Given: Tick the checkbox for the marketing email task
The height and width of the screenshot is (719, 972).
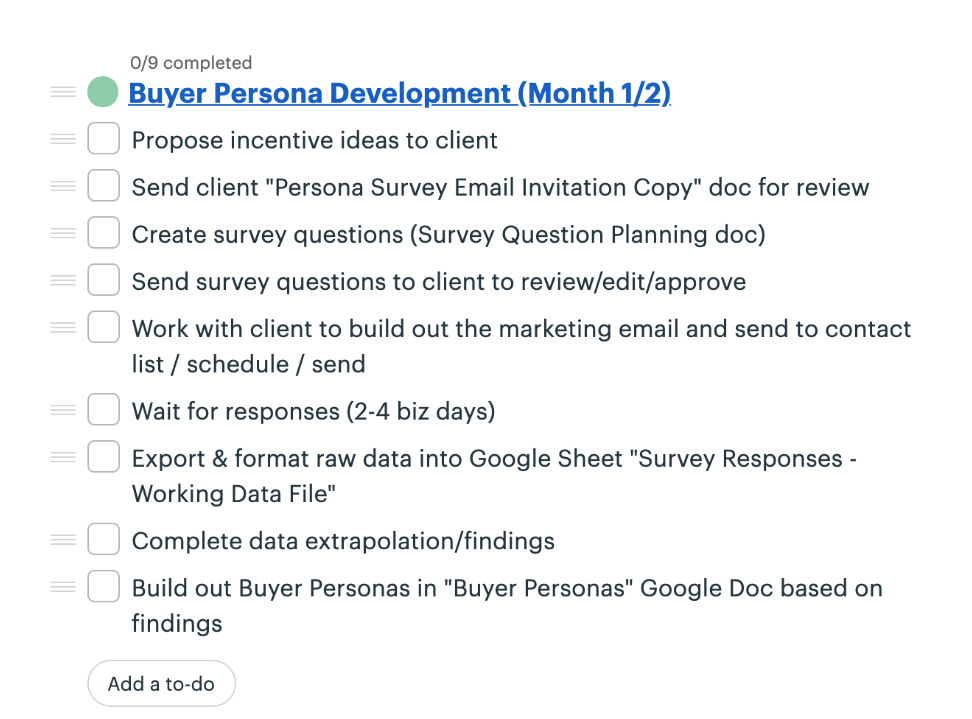Looking at the screenshot, I should (x=103, y=327).
